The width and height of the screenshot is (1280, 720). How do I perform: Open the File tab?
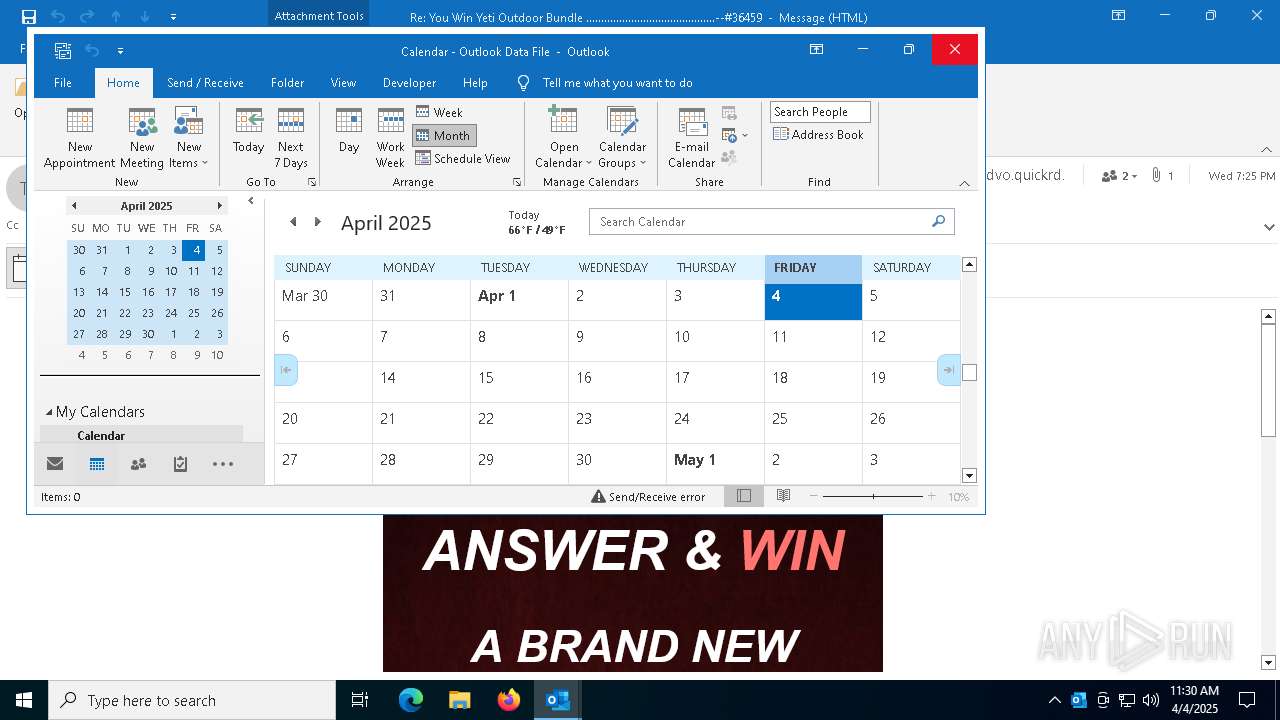[63, 83]
